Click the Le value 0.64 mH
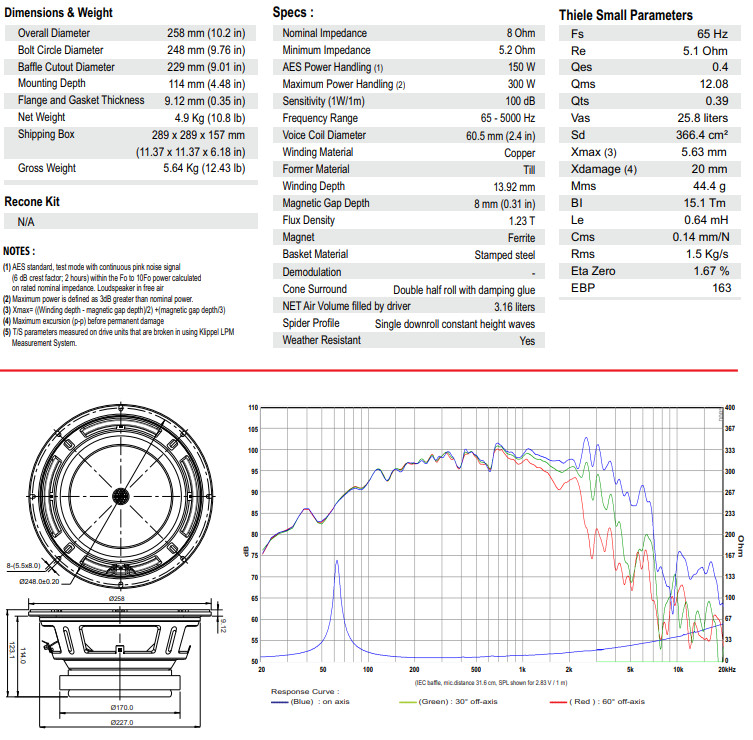 pyautogui.click(x=706, y=220)
